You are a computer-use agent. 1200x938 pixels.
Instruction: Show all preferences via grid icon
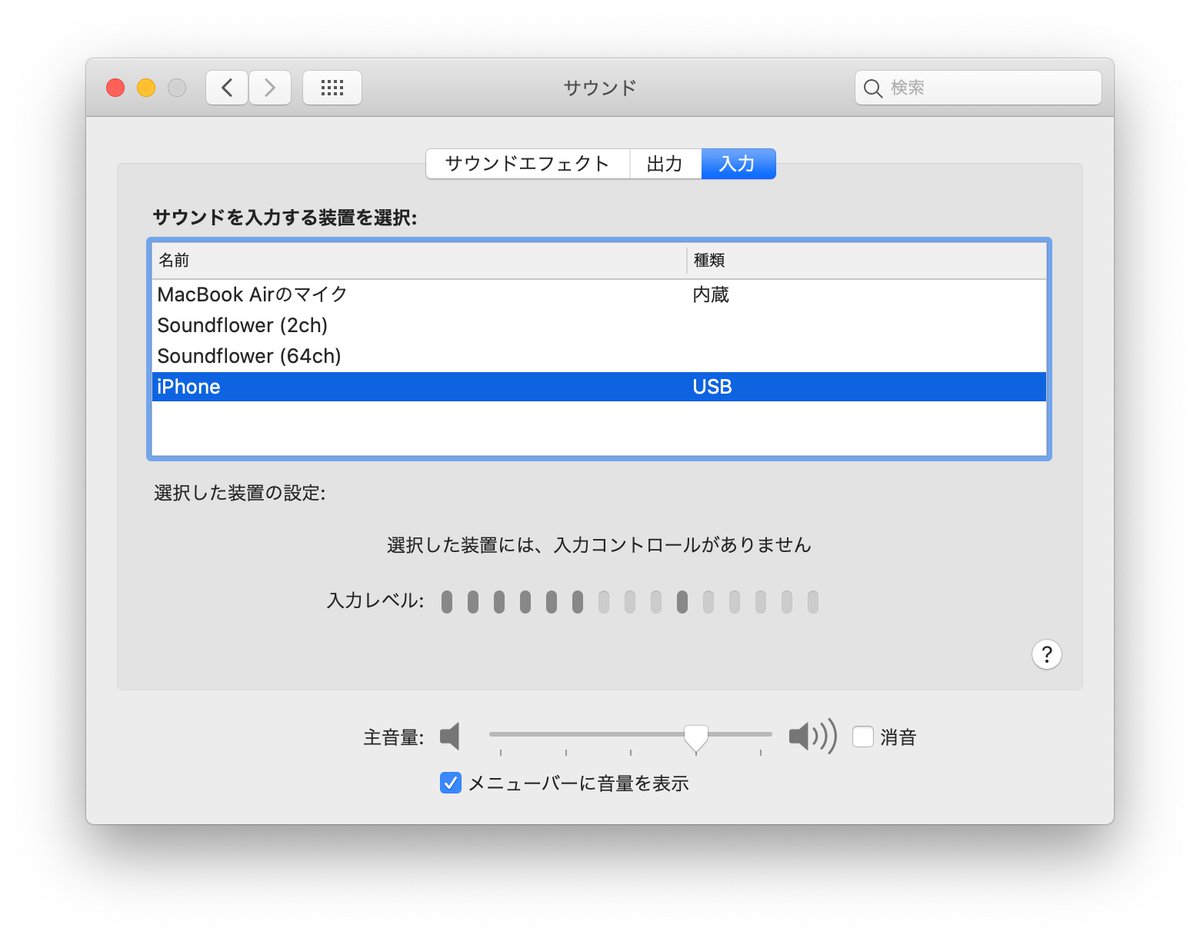332,88
